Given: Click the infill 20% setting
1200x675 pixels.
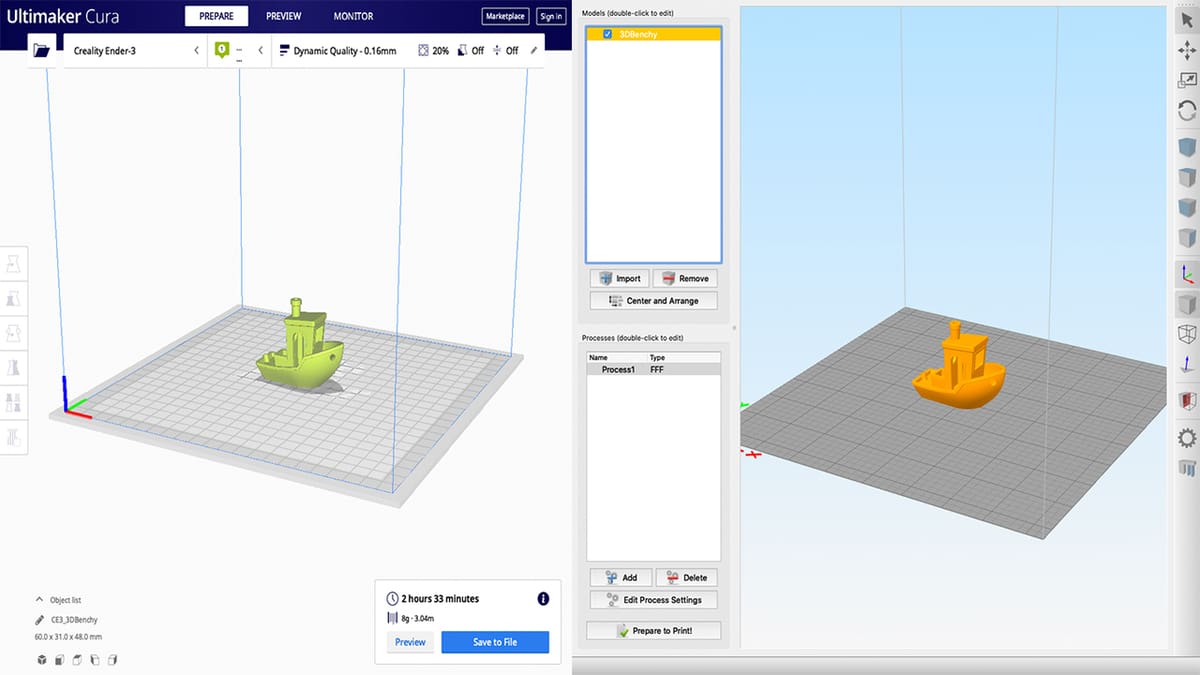Looking at the screenshot, I should pyautogui.click(x=433, y=50).
